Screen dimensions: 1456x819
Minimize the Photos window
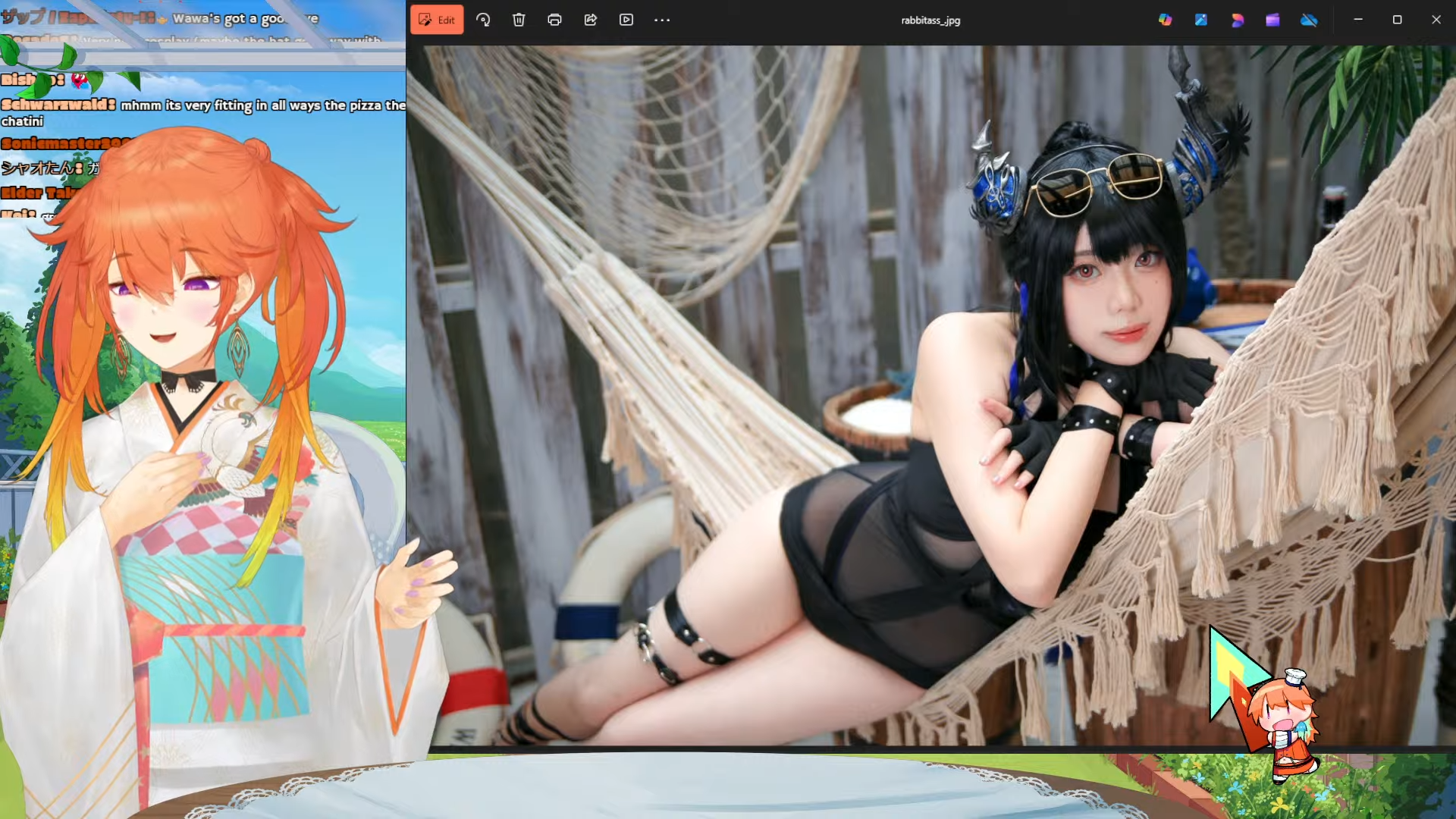tap(1358, 20)
